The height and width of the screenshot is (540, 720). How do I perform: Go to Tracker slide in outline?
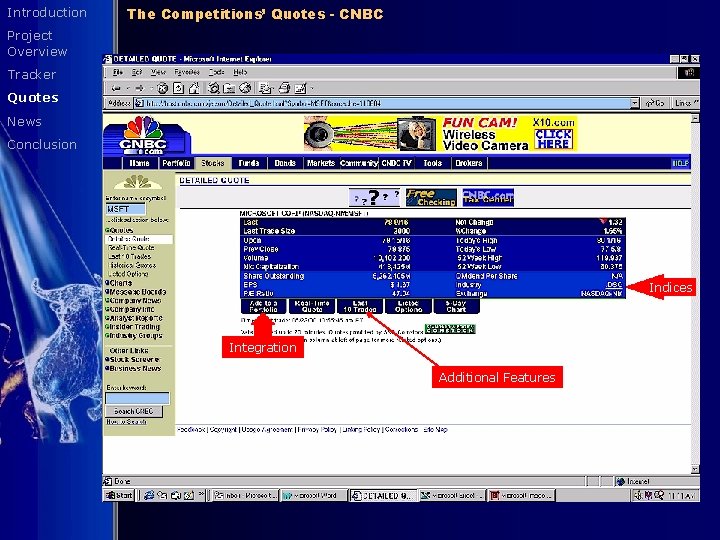[x=32, y=74]
